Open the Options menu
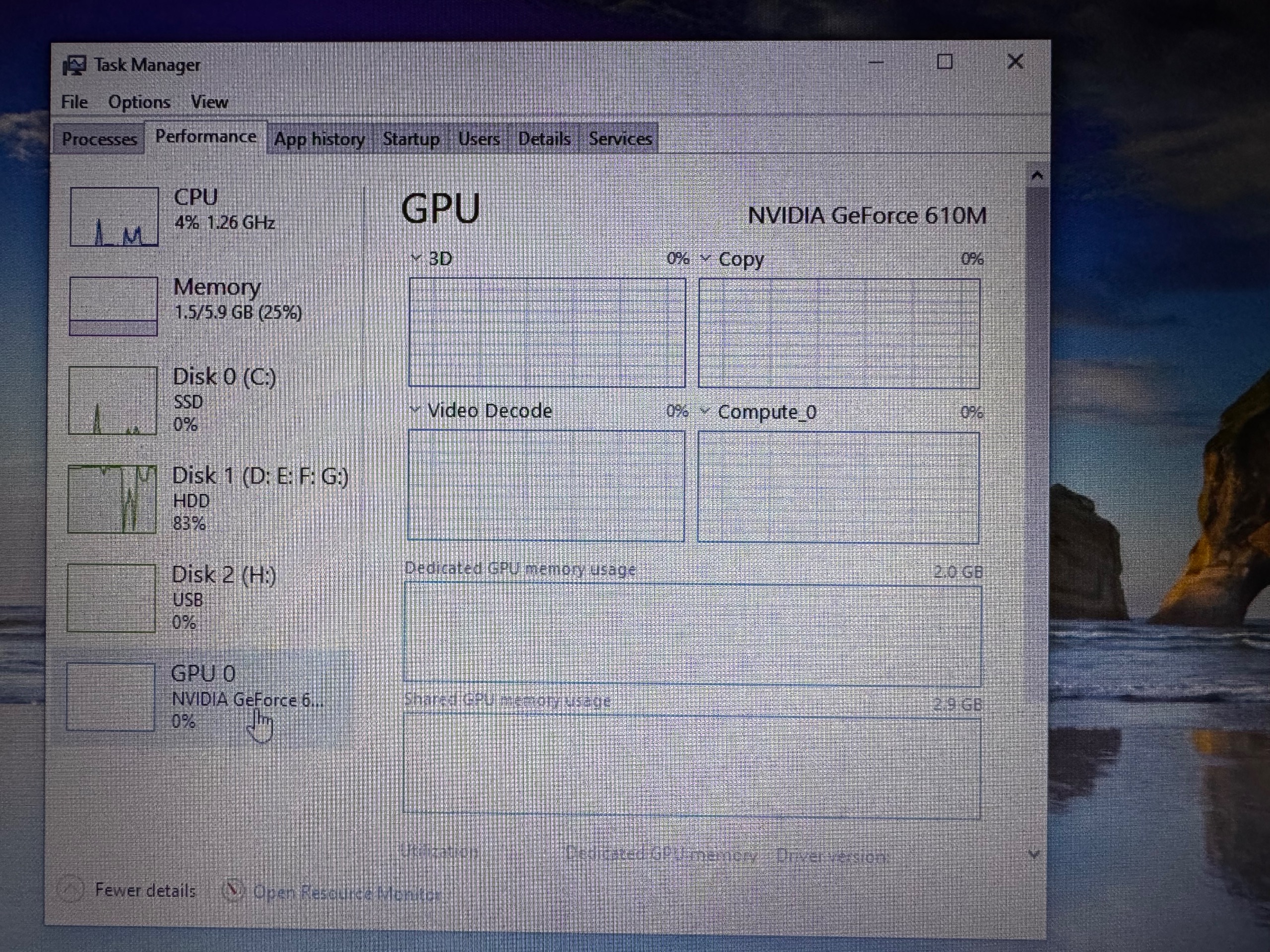This screenshot has height=952, width=1270. pyautogui.click(x=139, y=102)
